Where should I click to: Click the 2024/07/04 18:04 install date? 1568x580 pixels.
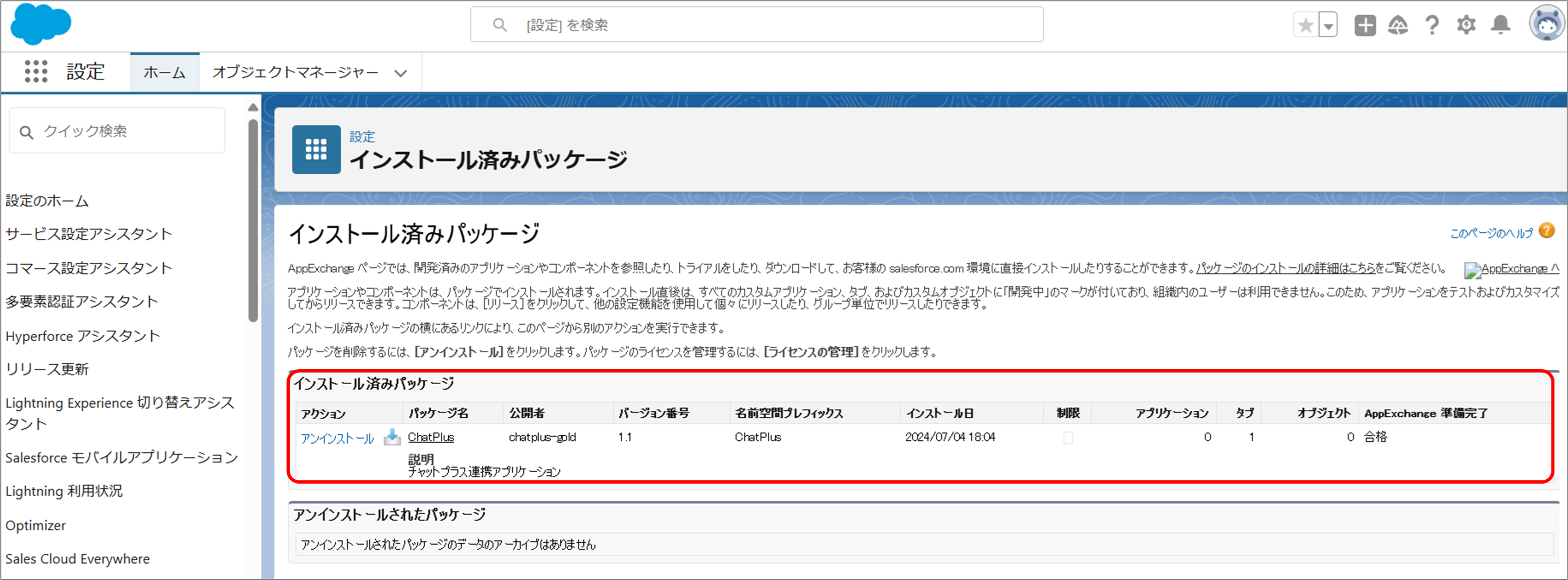(x=950, y=437)
